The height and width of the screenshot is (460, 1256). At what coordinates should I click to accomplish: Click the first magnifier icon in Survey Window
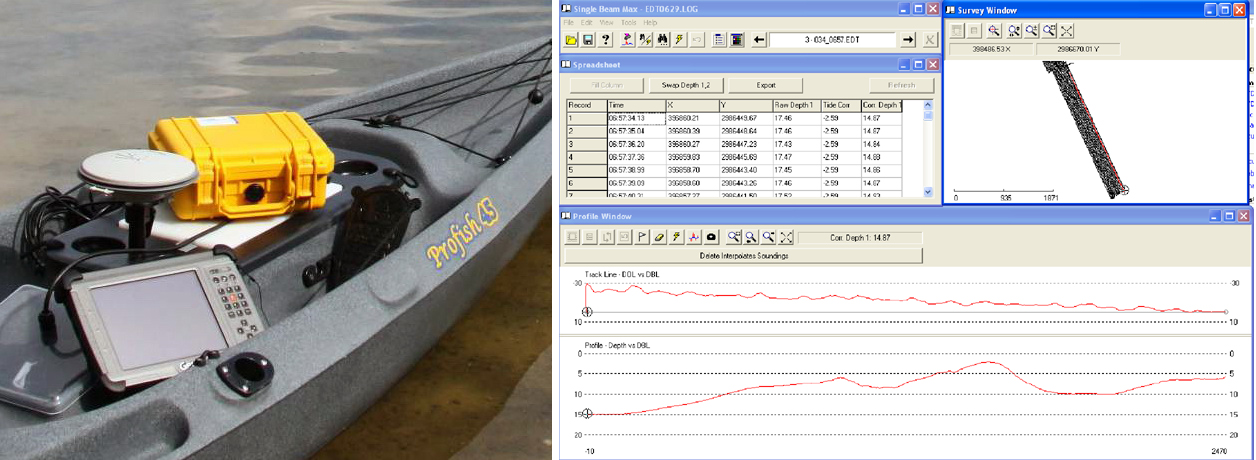994,31
